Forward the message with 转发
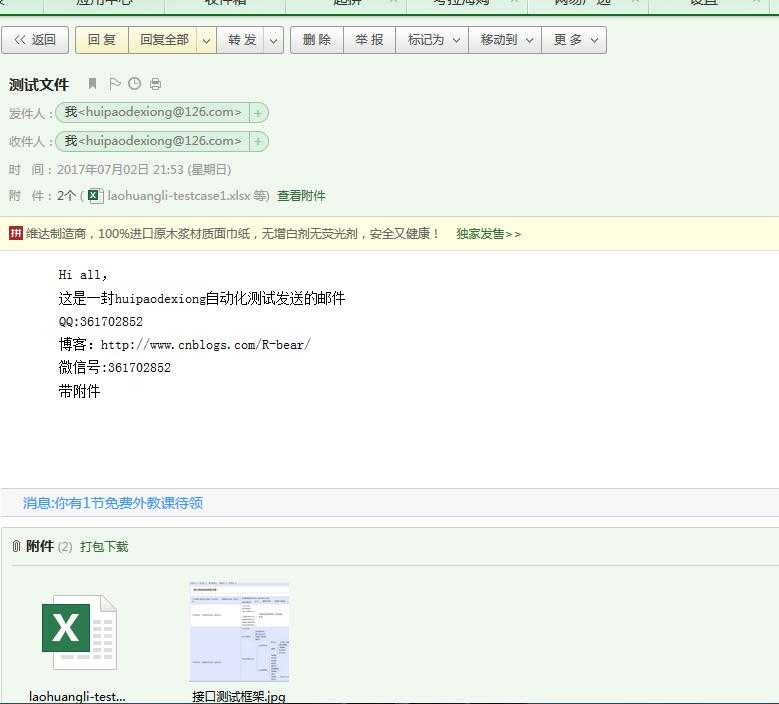779x704 pixels. tap(242, 40)
